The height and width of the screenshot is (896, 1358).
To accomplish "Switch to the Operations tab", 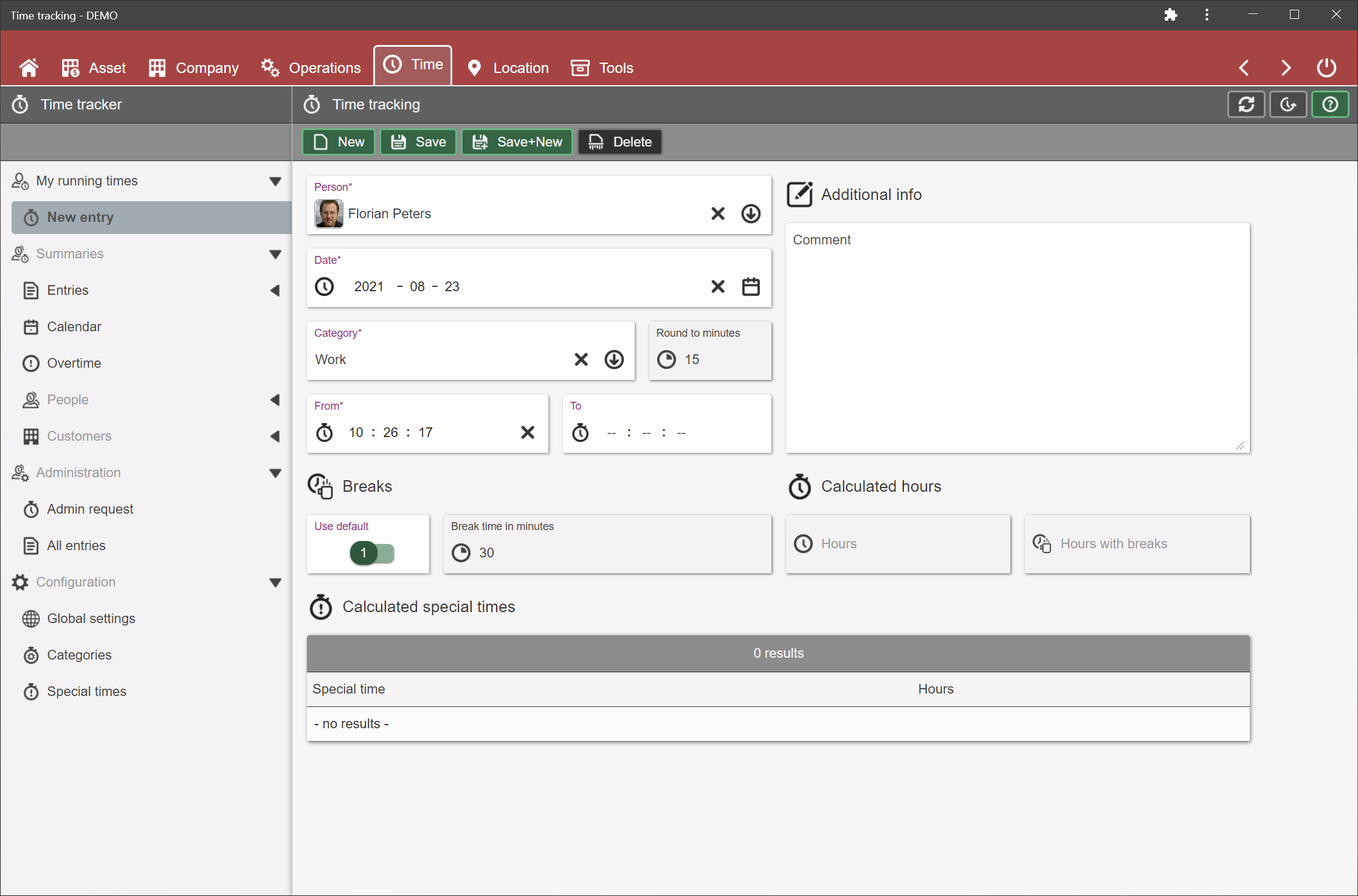I will [311, 67].
